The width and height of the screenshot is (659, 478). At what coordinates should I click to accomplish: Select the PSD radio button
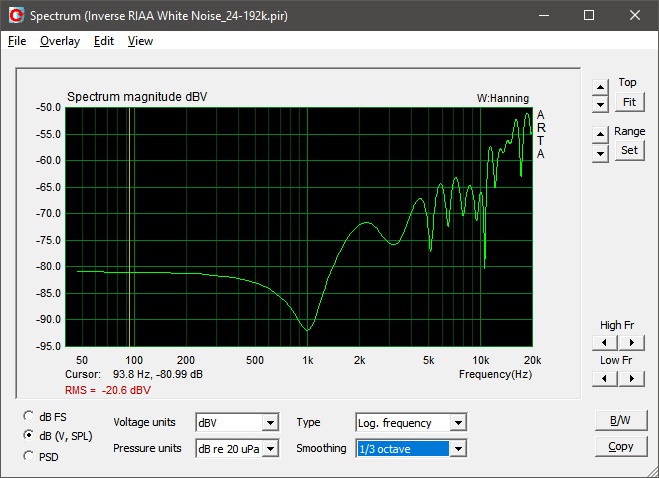point(29,456)
